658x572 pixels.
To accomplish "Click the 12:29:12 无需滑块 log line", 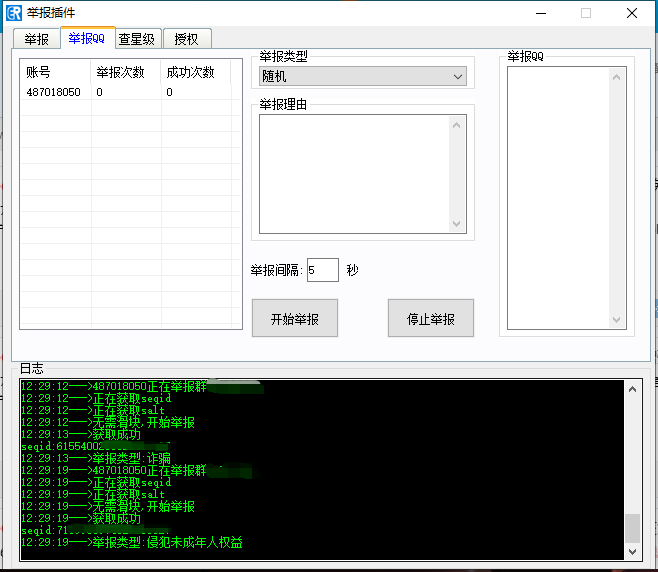I will point(108,422).
